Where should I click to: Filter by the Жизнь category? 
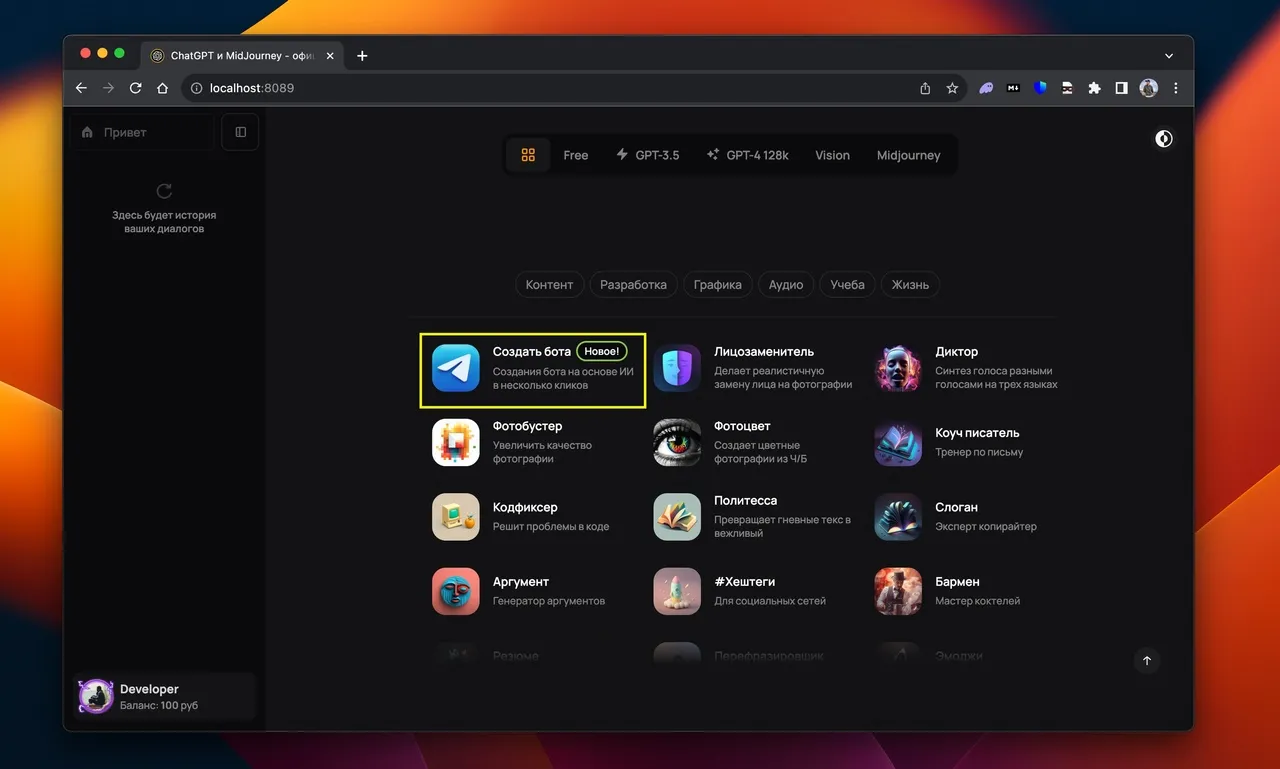pyautogui.click(x=910, y=284)
